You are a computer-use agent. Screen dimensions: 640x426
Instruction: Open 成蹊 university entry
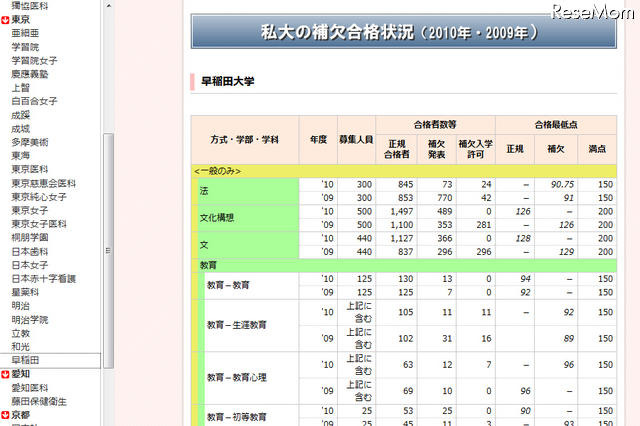(x=20, y=115)
